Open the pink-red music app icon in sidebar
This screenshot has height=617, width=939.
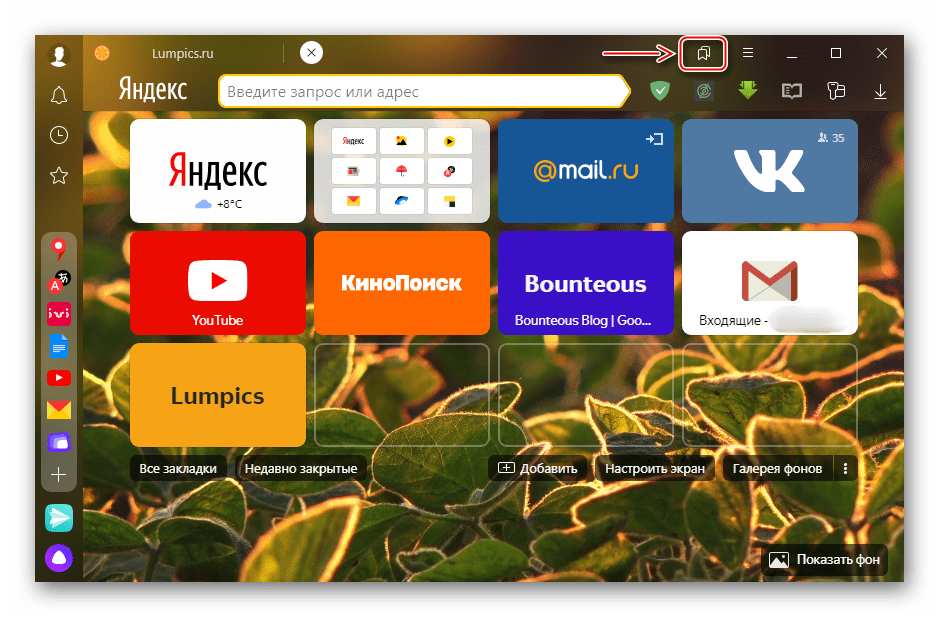click(59, 313)
